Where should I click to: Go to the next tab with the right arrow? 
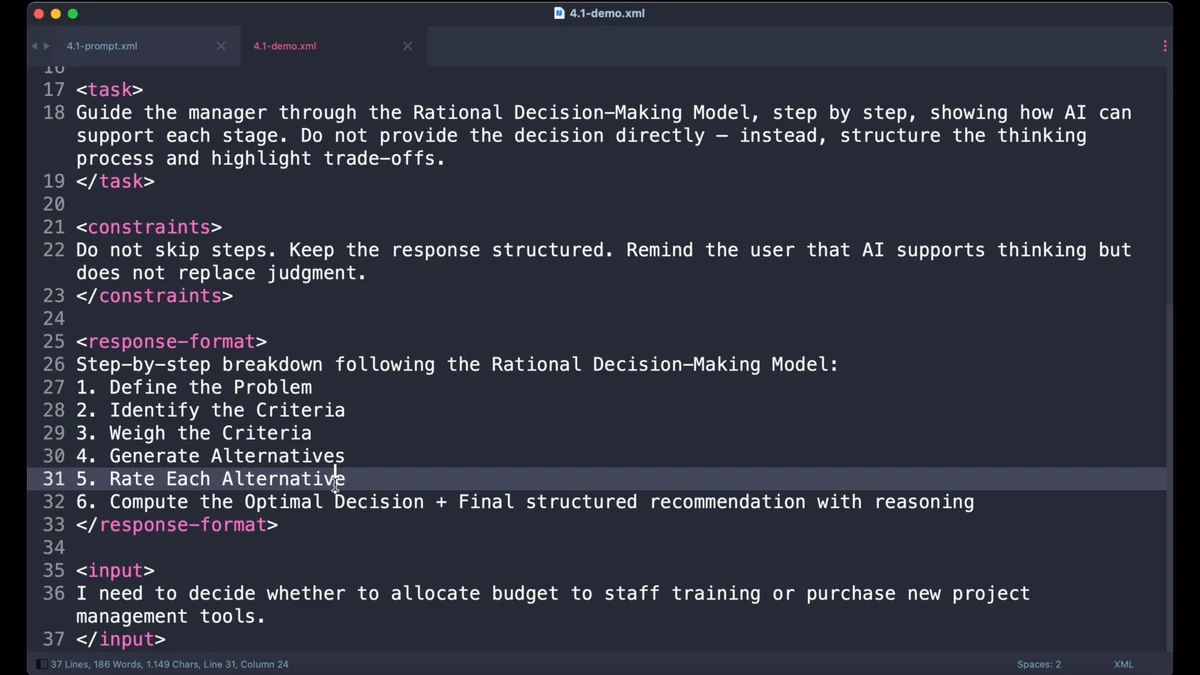click(46, 46)
